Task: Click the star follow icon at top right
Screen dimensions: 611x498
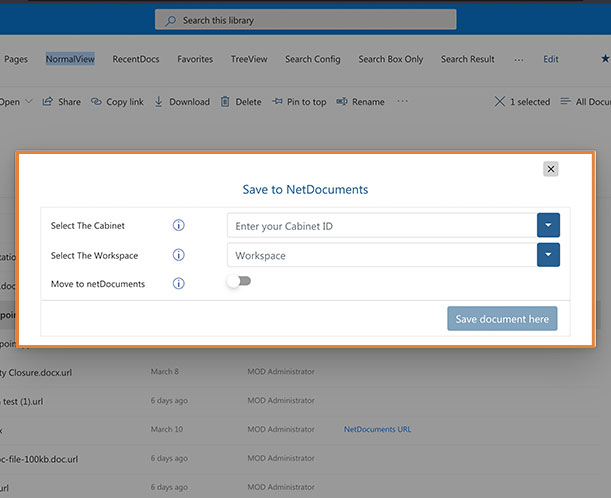Action: pos(605,59)
